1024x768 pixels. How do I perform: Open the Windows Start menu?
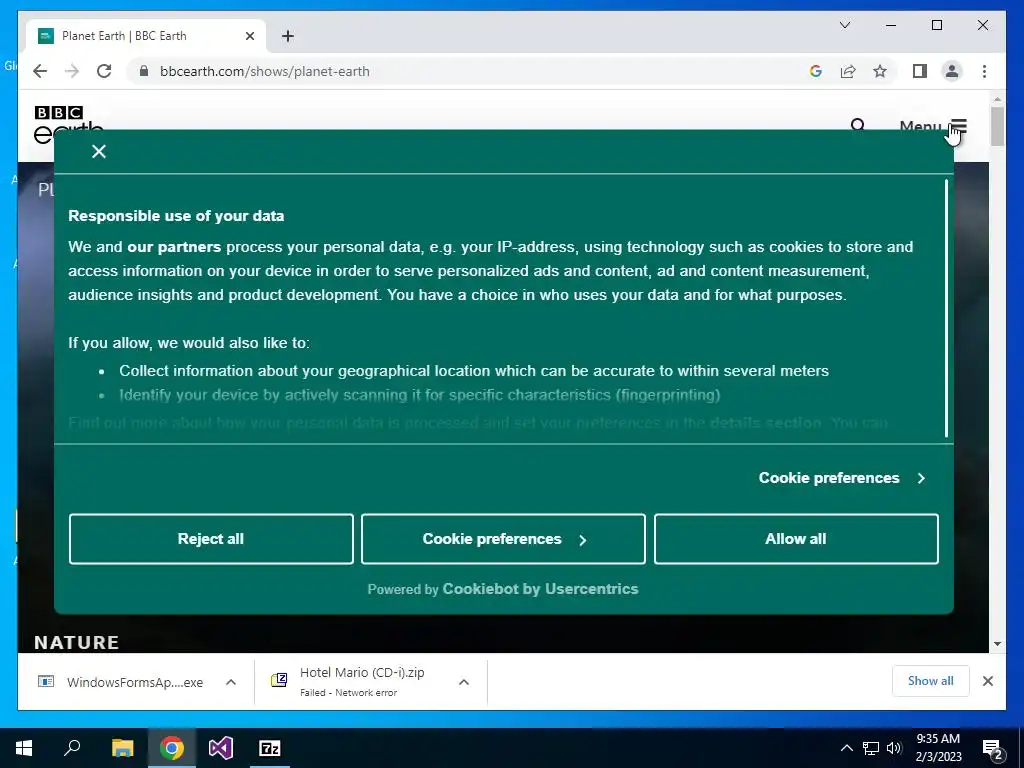pos(24,748)
